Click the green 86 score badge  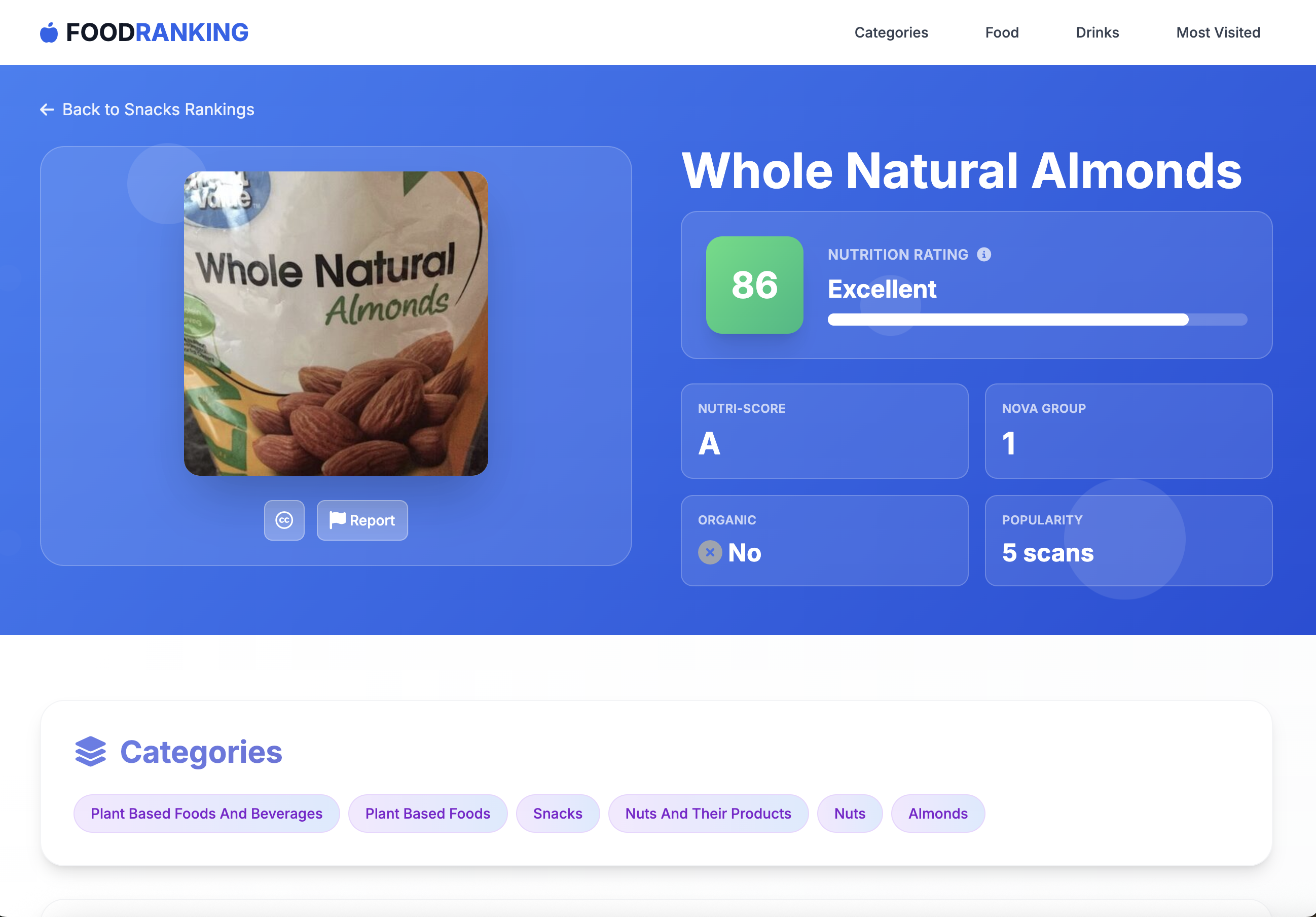pyautogui.click(x=754, y=285)
